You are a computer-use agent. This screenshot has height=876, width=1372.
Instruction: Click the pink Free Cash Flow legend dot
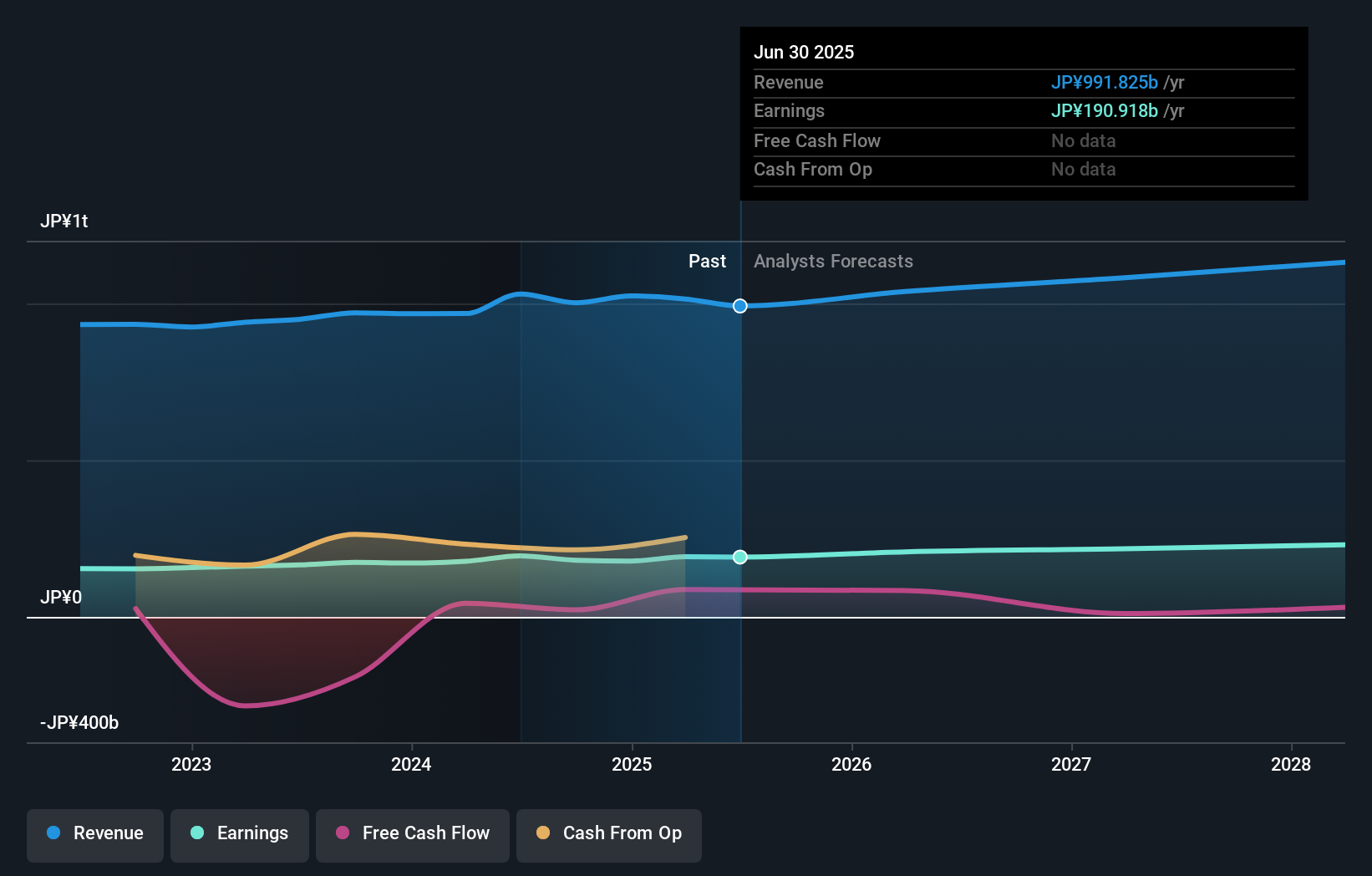pyautogui.click(x=342, y=833)
